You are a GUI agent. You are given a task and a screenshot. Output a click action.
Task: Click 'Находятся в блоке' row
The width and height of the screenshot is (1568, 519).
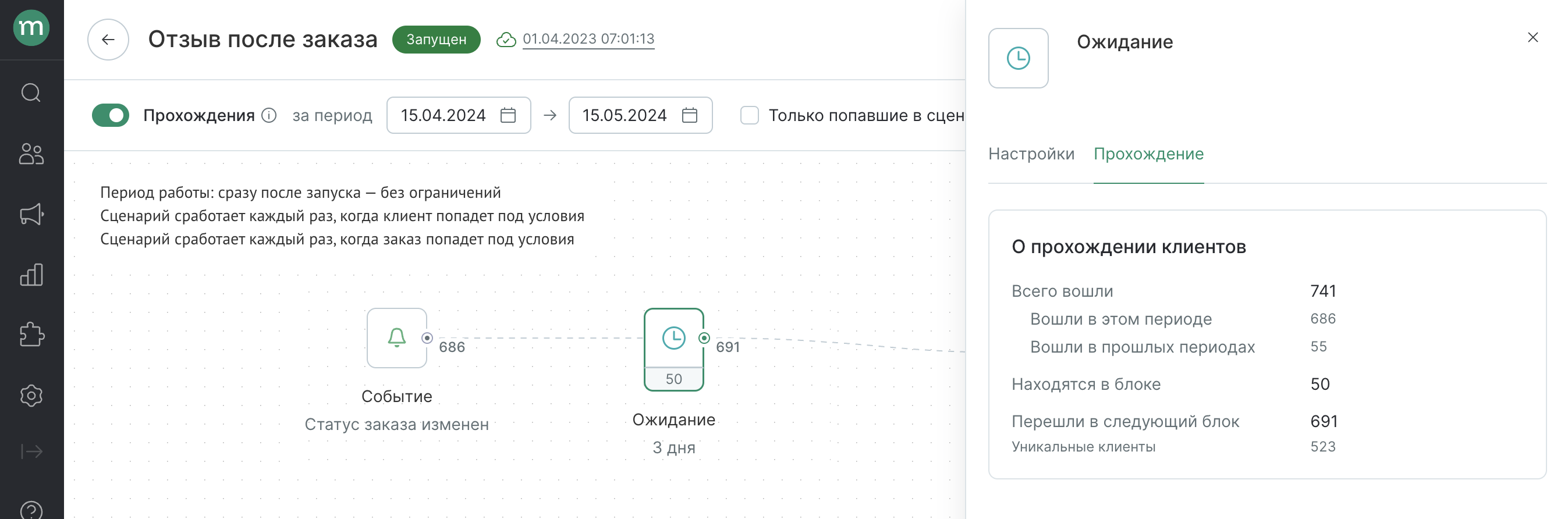(x=1170, y=384)
